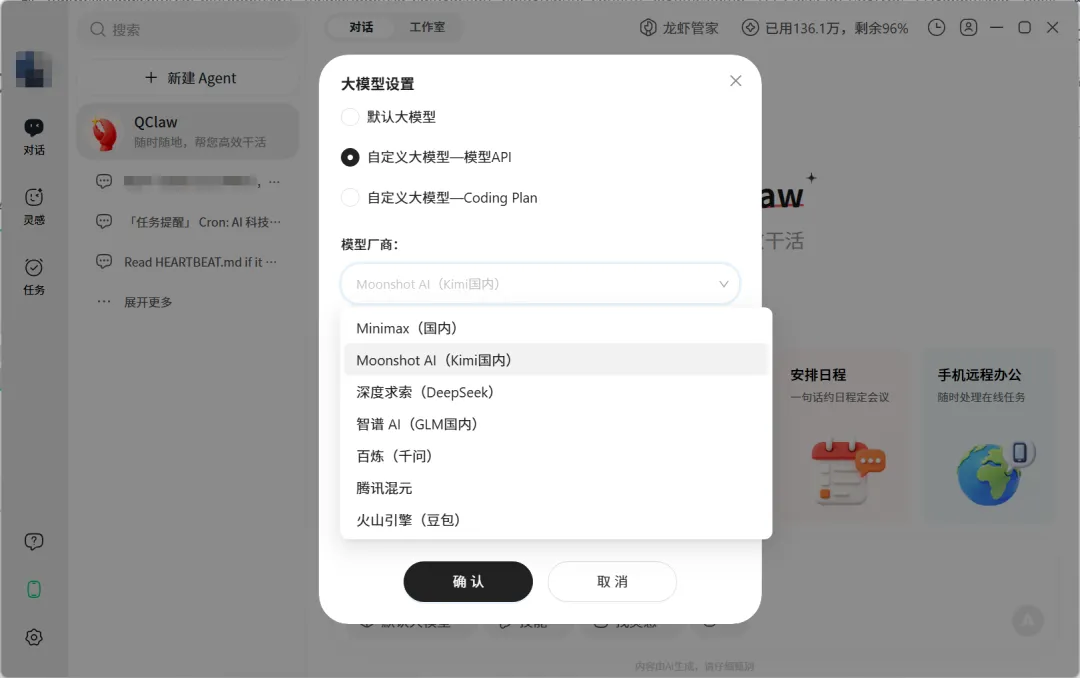Click chat bubble icon beside Read HEARTBEAT.md conversation

pos(104,261)
